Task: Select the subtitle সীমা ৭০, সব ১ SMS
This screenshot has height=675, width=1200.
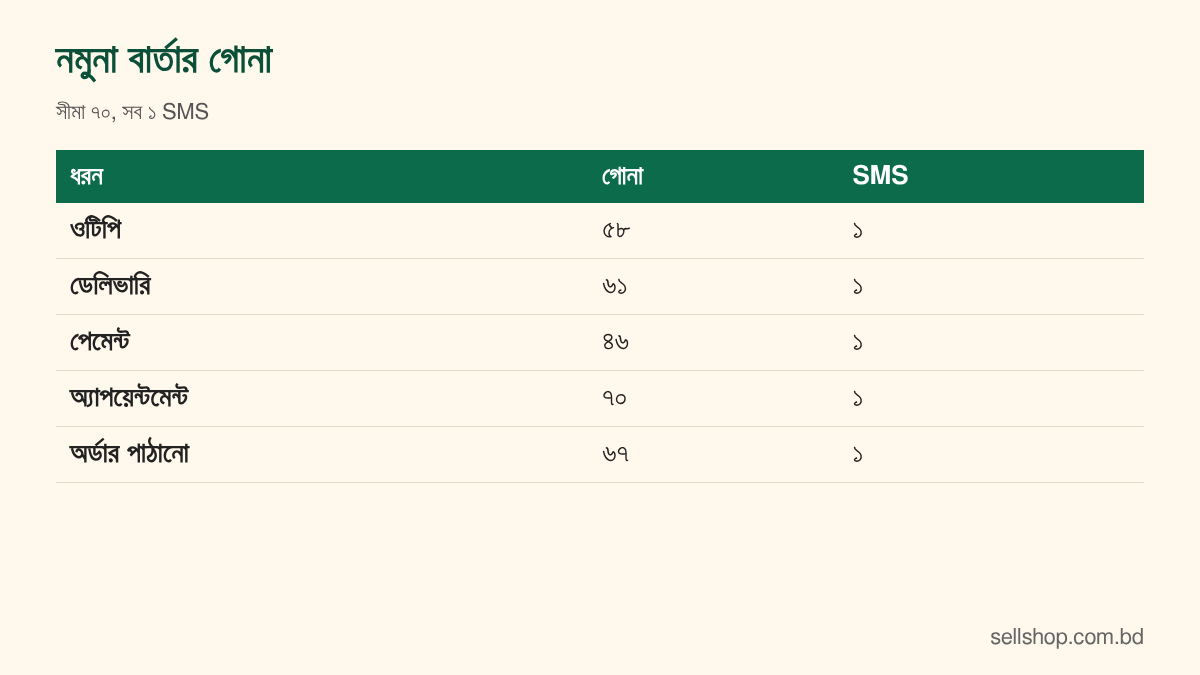Action: 132,112
